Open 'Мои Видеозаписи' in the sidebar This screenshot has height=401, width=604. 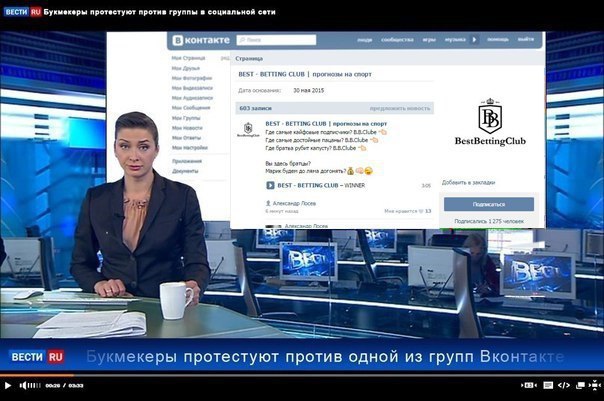(192, 88)
